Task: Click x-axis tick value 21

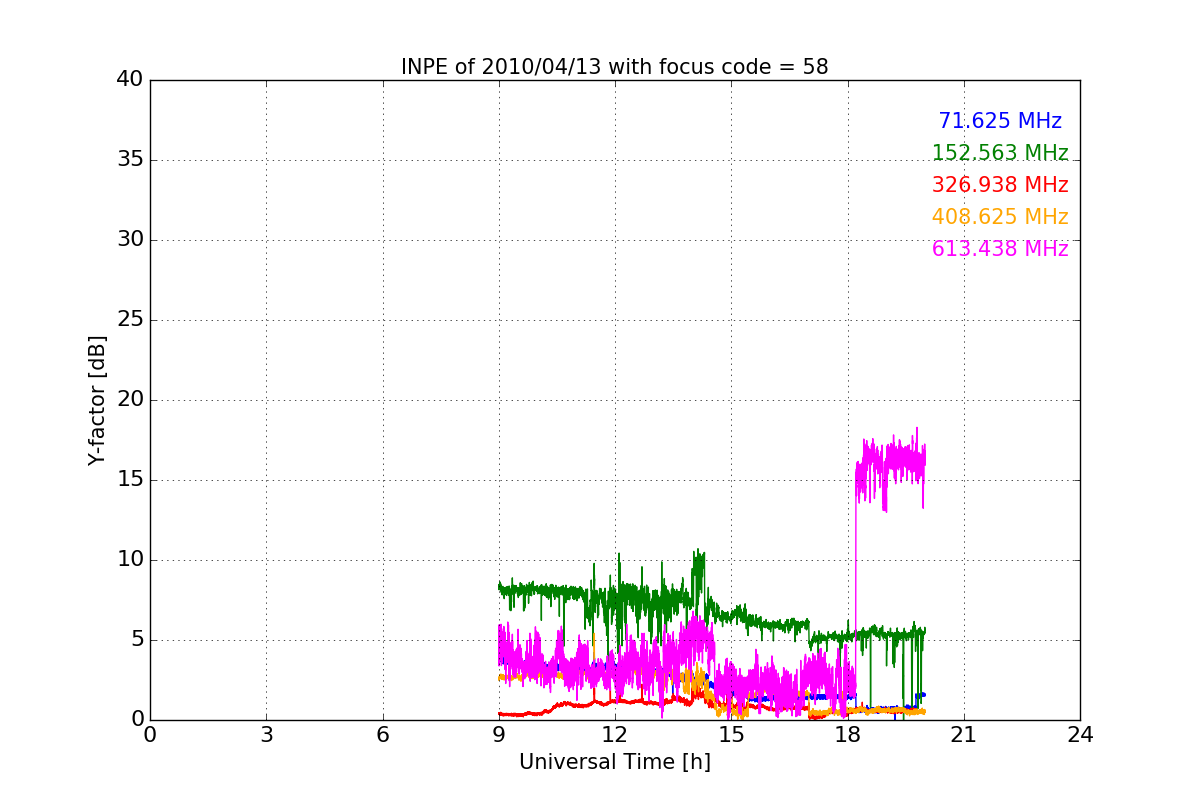Action: coord(964,735)
